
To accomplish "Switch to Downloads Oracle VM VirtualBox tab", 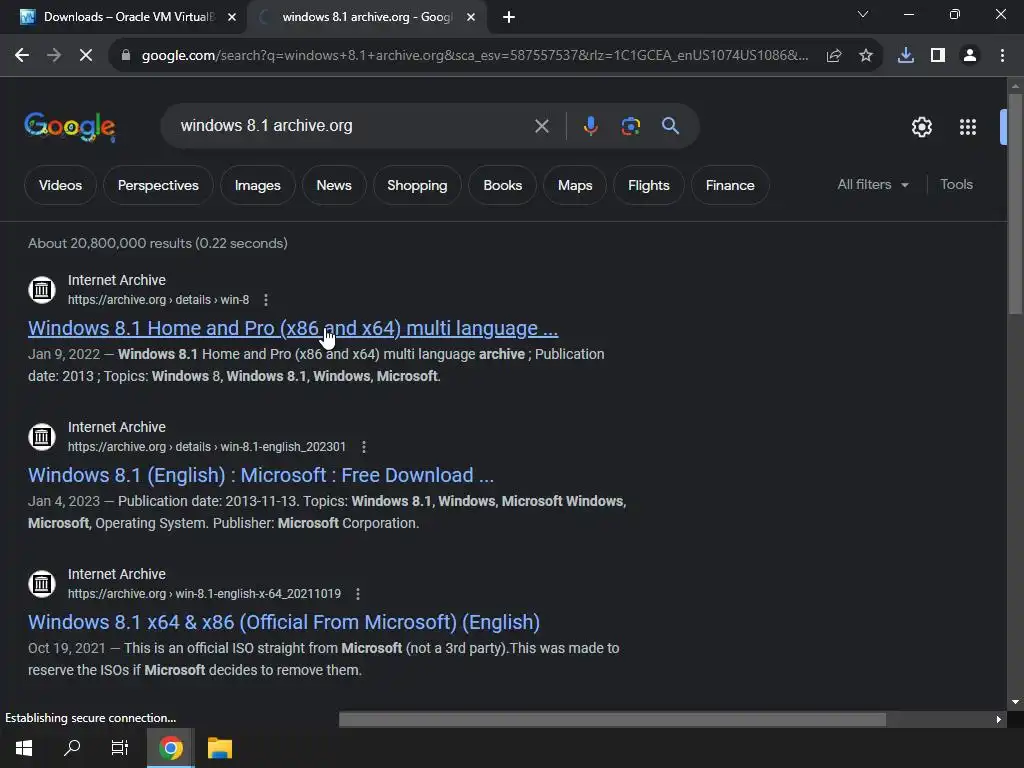I will click(124, 17).
